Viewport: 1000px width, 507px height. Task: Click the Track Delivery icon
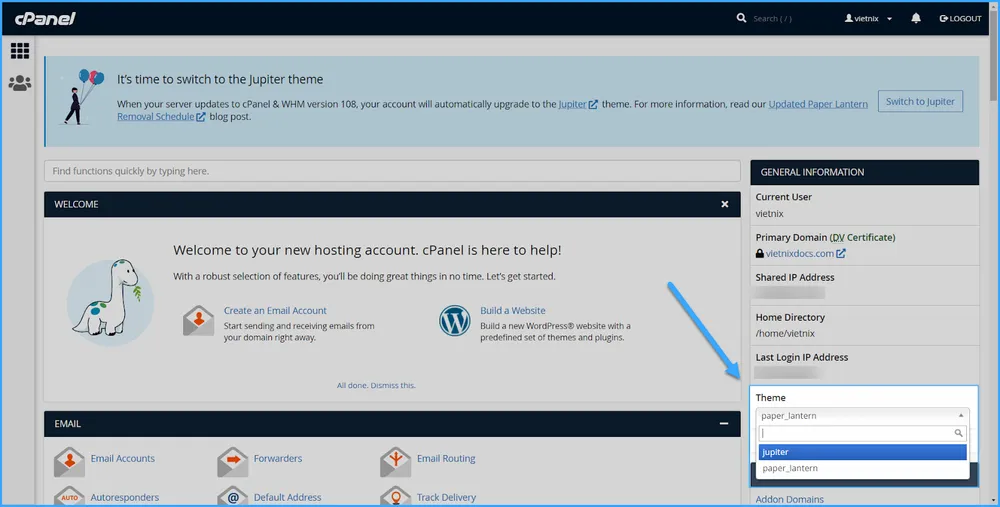pos(395,497)
